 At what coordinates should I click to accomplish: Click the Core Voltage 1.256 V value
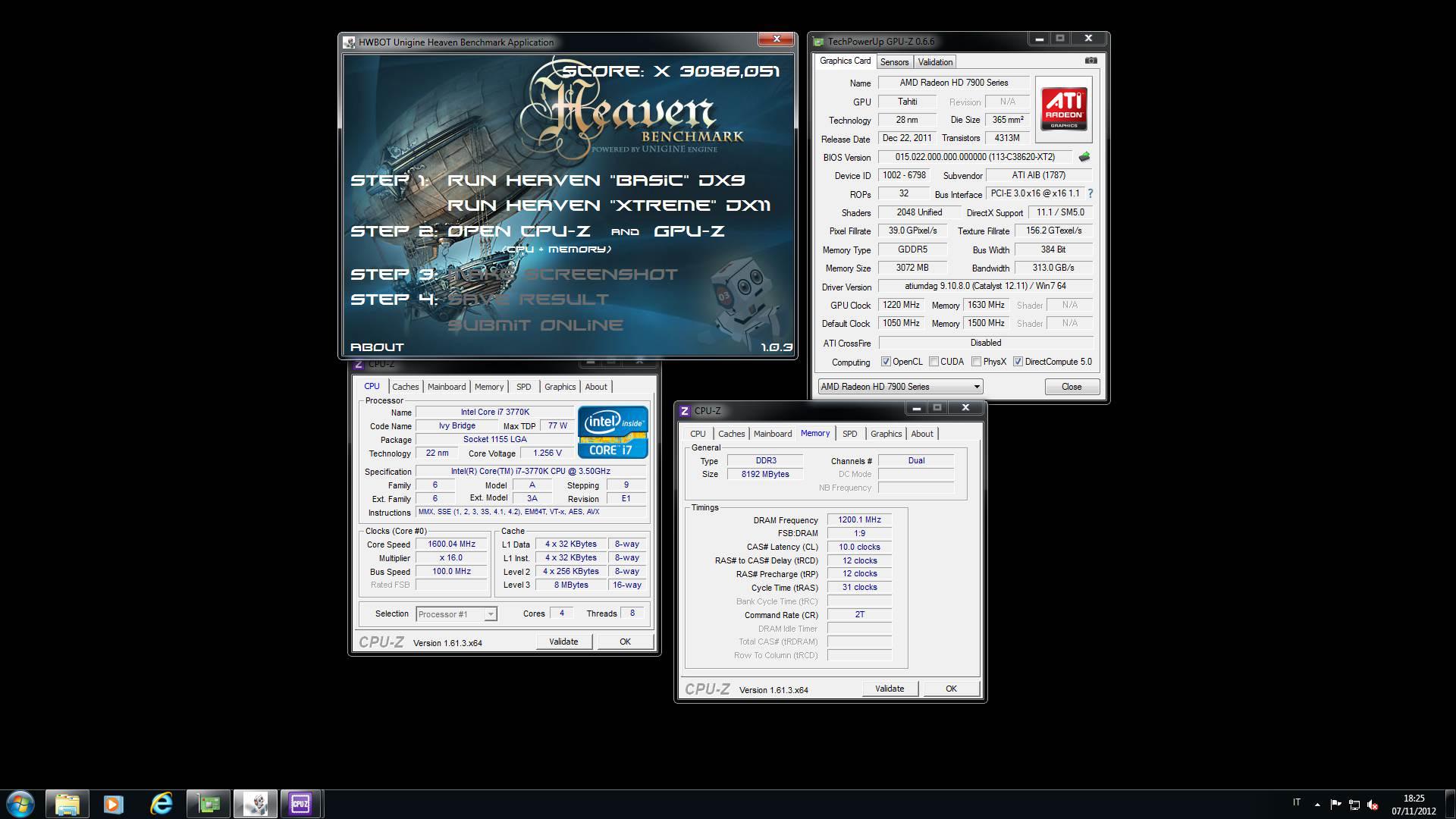(x=547, y=453)
